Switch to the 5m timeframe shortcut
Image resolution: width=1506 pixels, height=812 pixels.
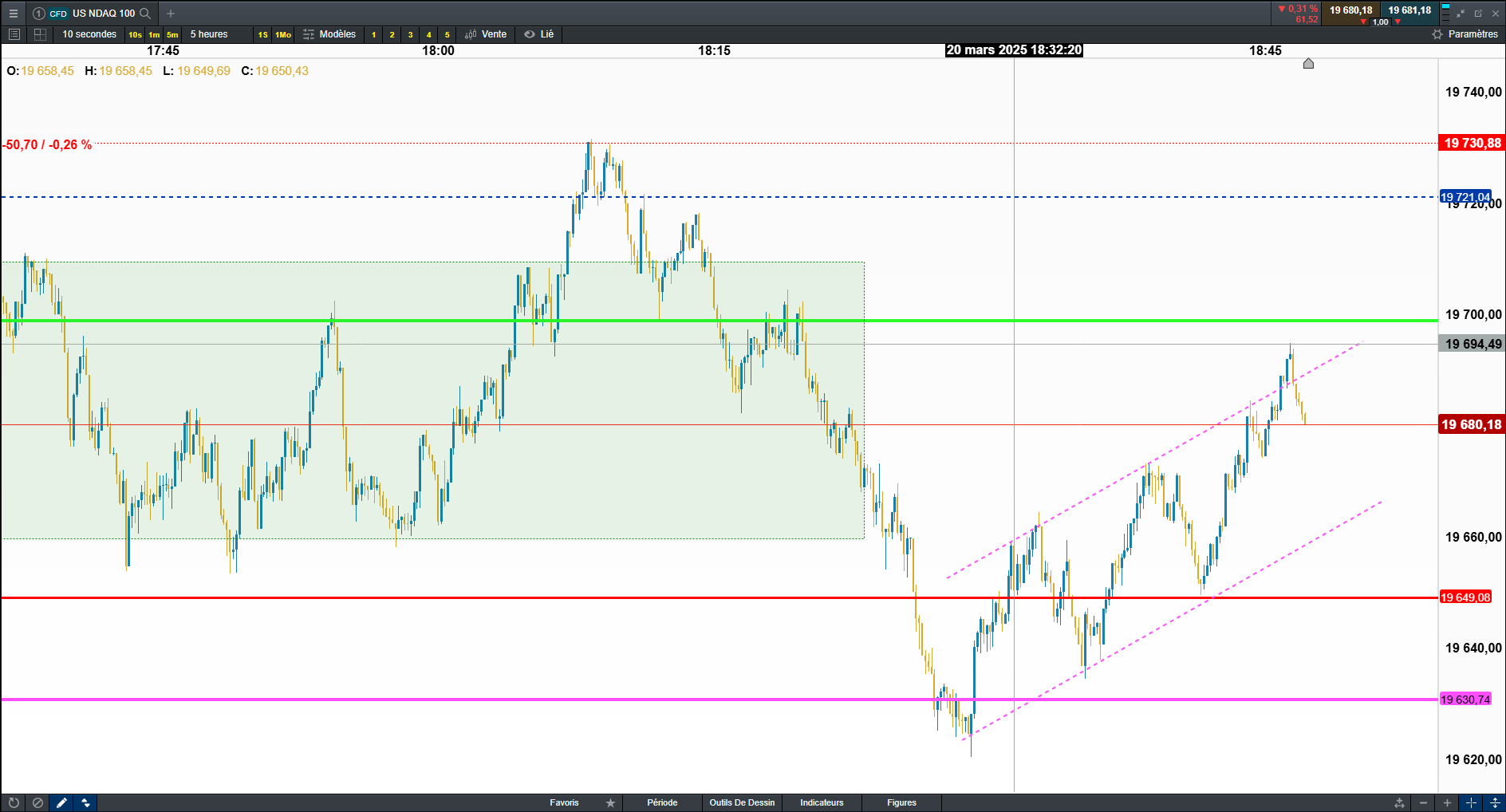(172, 34)
